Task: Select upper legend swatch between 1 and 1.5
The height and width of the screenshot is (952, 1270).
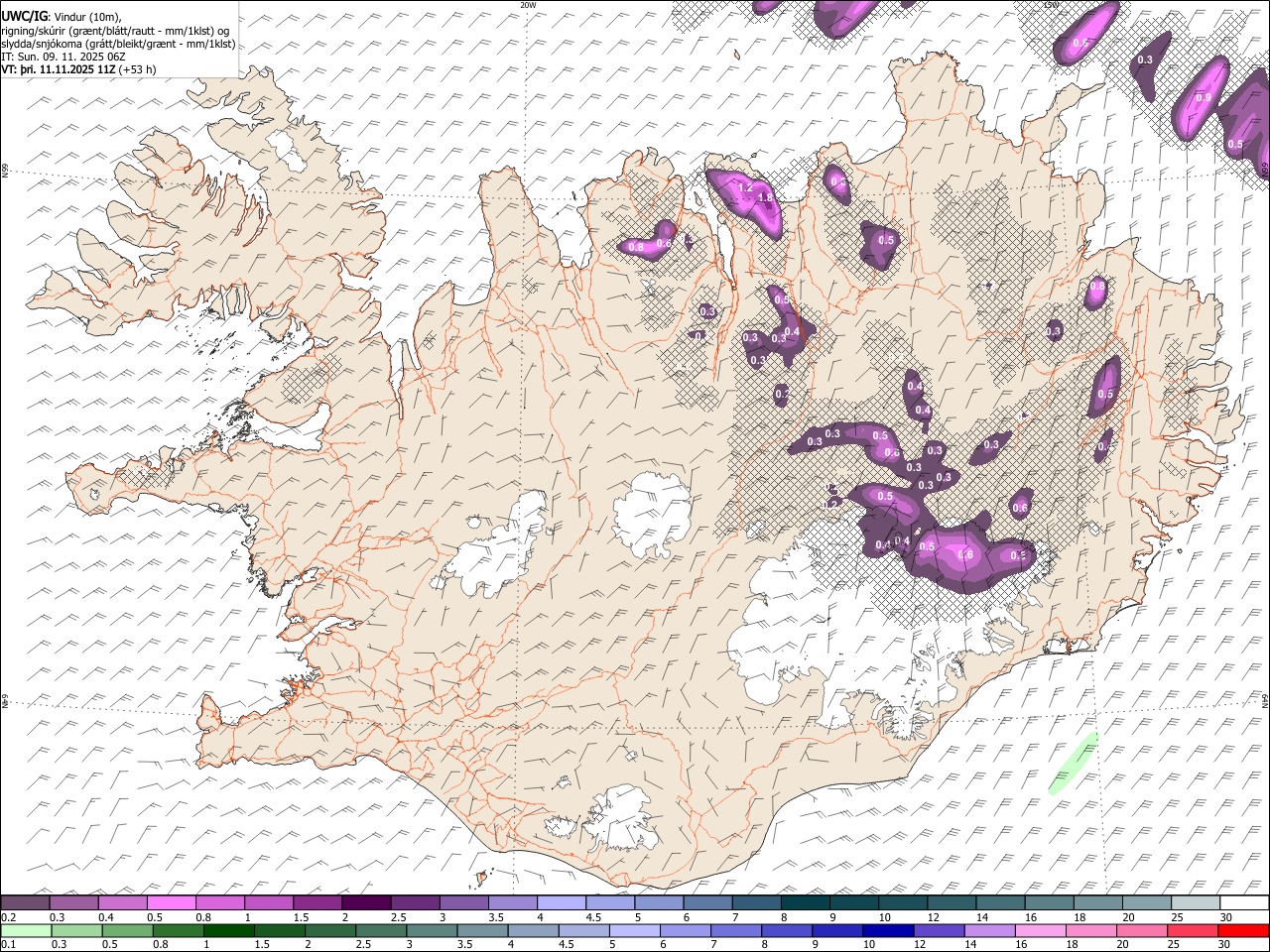Action: click(269, 902)
